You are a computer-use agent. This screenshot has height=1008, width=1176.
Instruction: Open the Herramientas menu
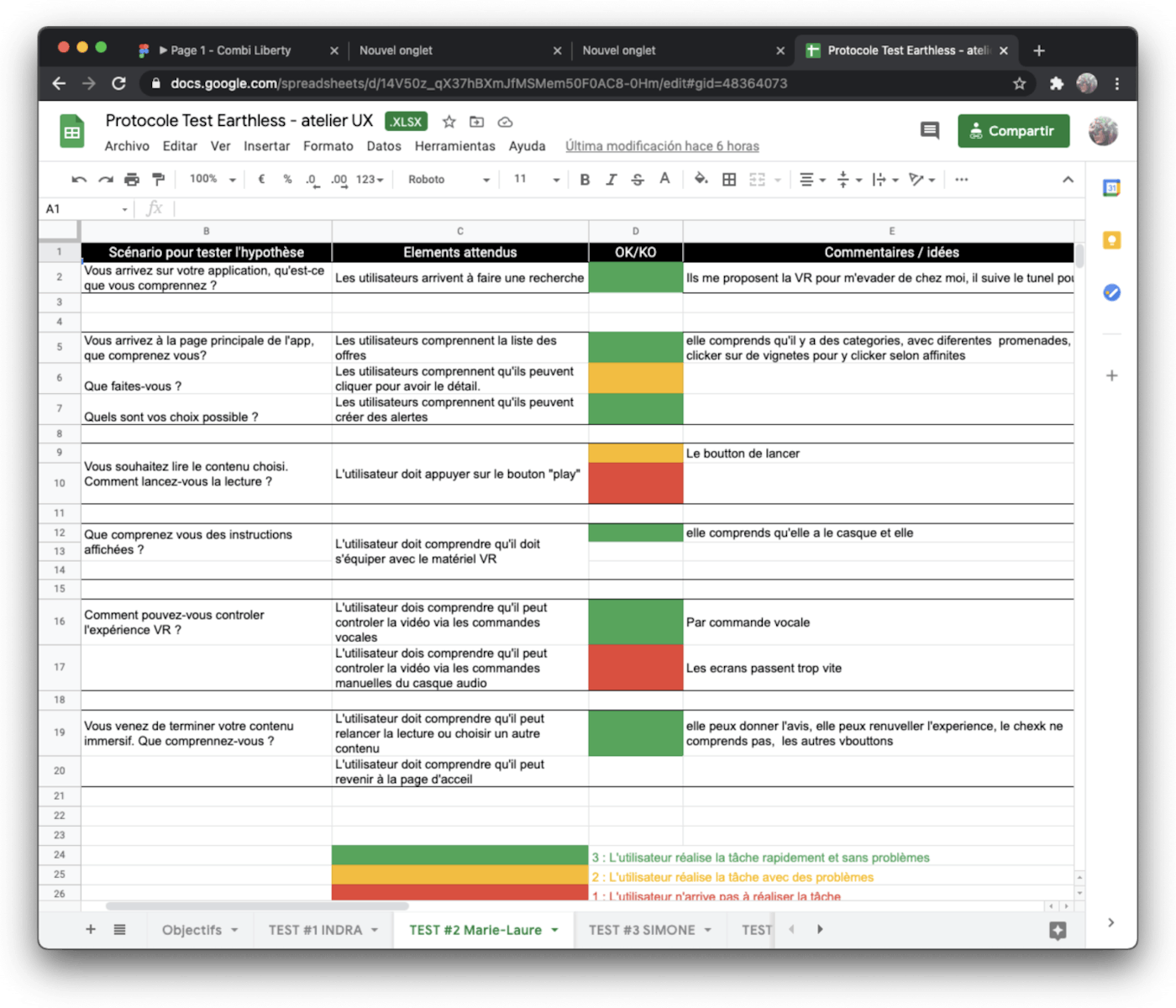[x=455, y=146]
